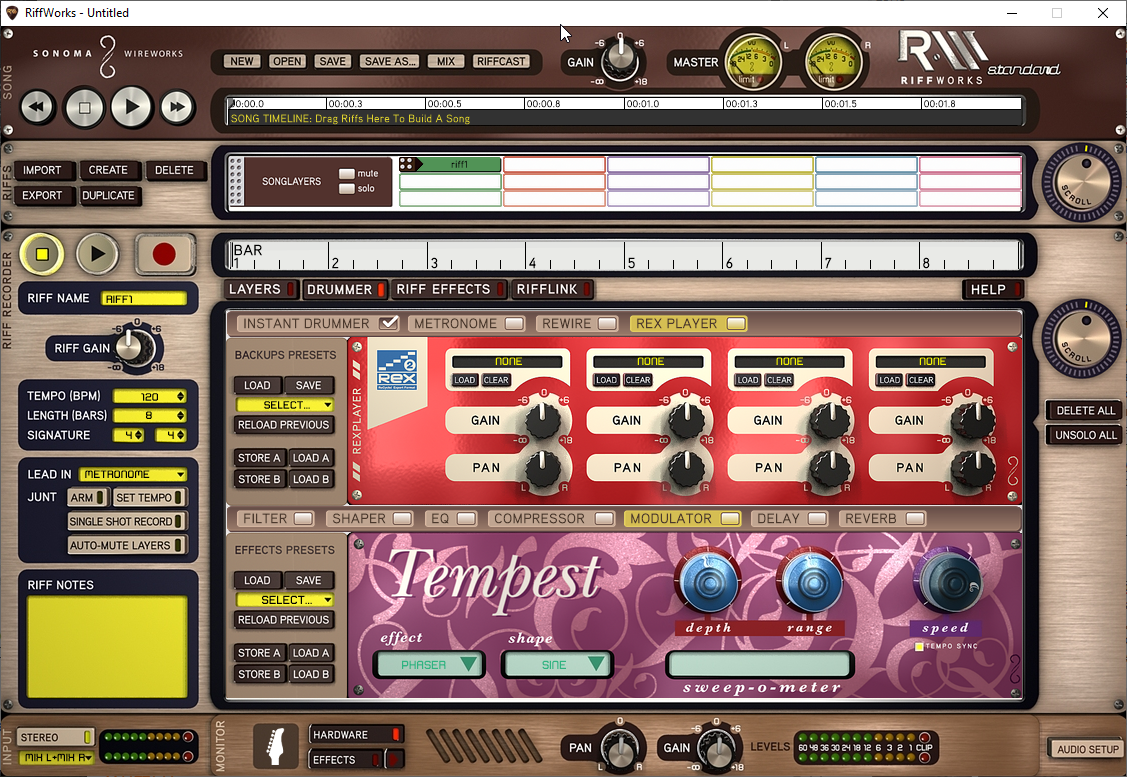Rewind the song to start
The height and width of the screenshot is (777, 1127).
tap(37, 108)
